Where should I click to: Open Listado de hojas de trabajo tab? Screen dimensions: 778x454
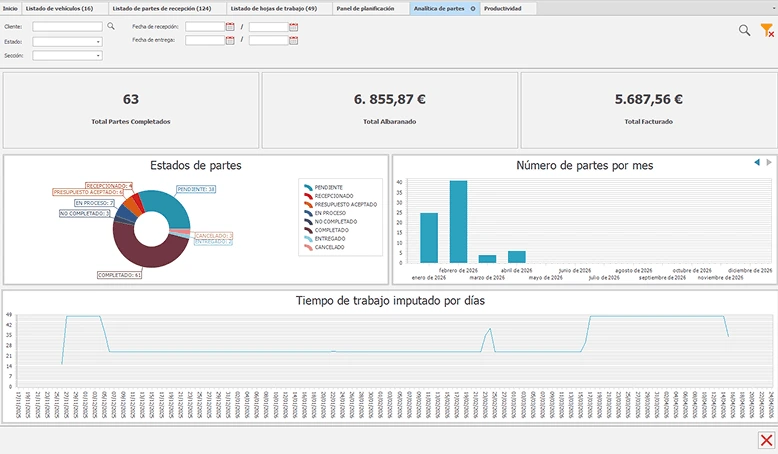[279, 8]
